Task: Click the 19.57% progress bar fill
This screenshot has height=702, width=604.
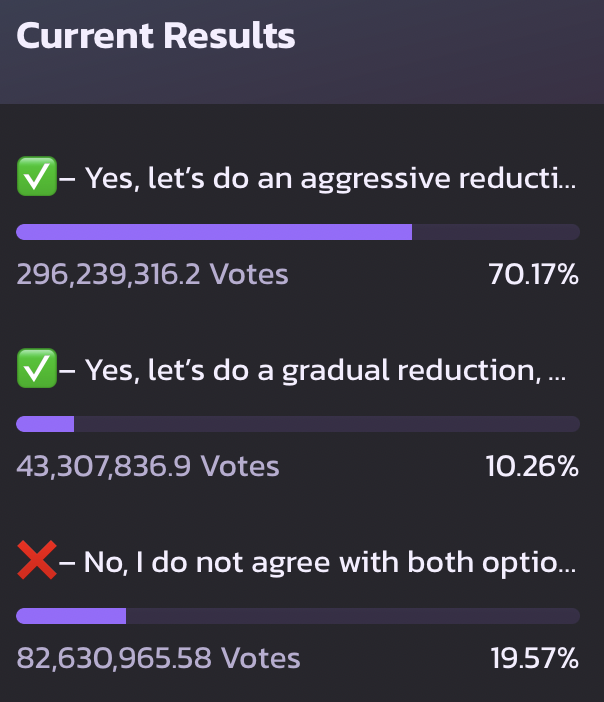Action: click(71, 616)
